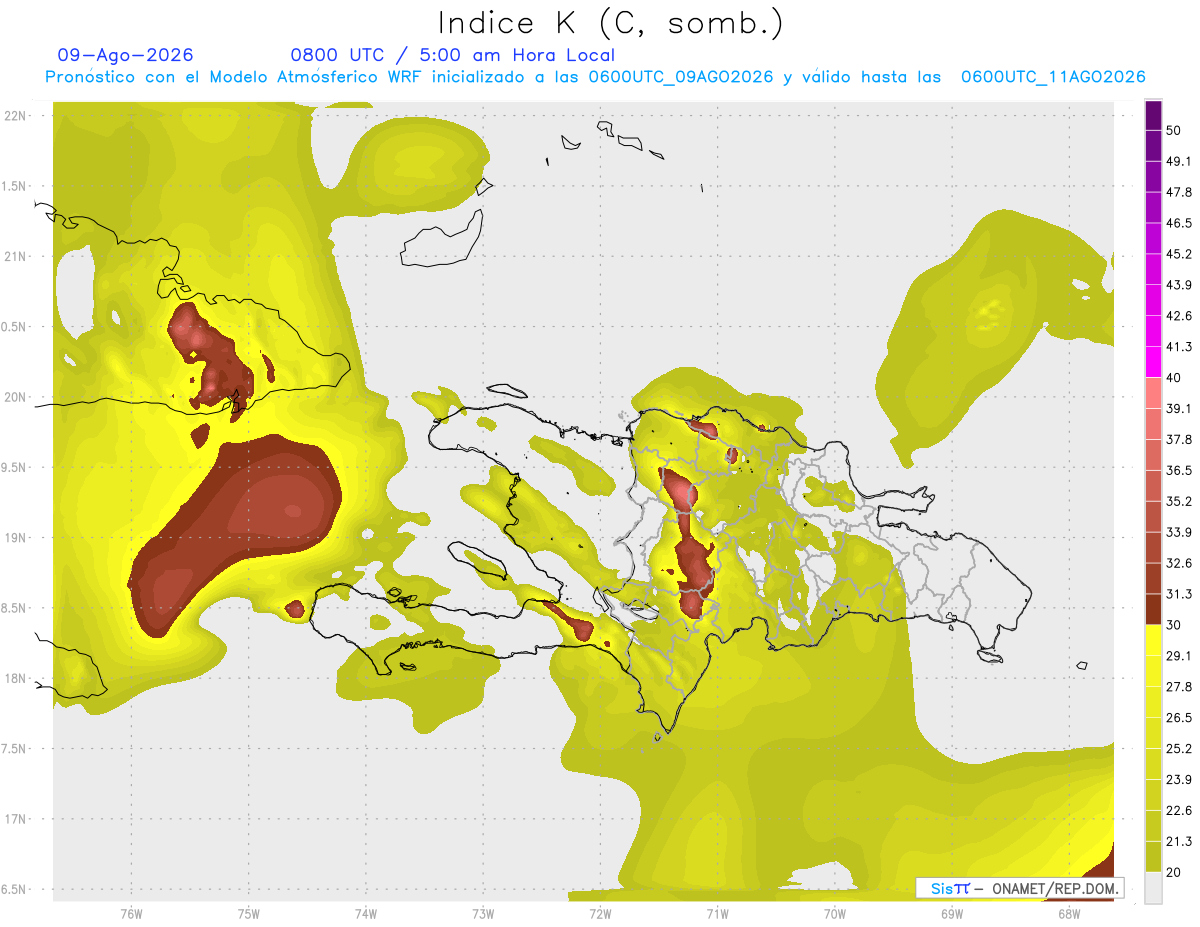
Task: Click the "69W" longitude label
Action: tap(952, 914)
